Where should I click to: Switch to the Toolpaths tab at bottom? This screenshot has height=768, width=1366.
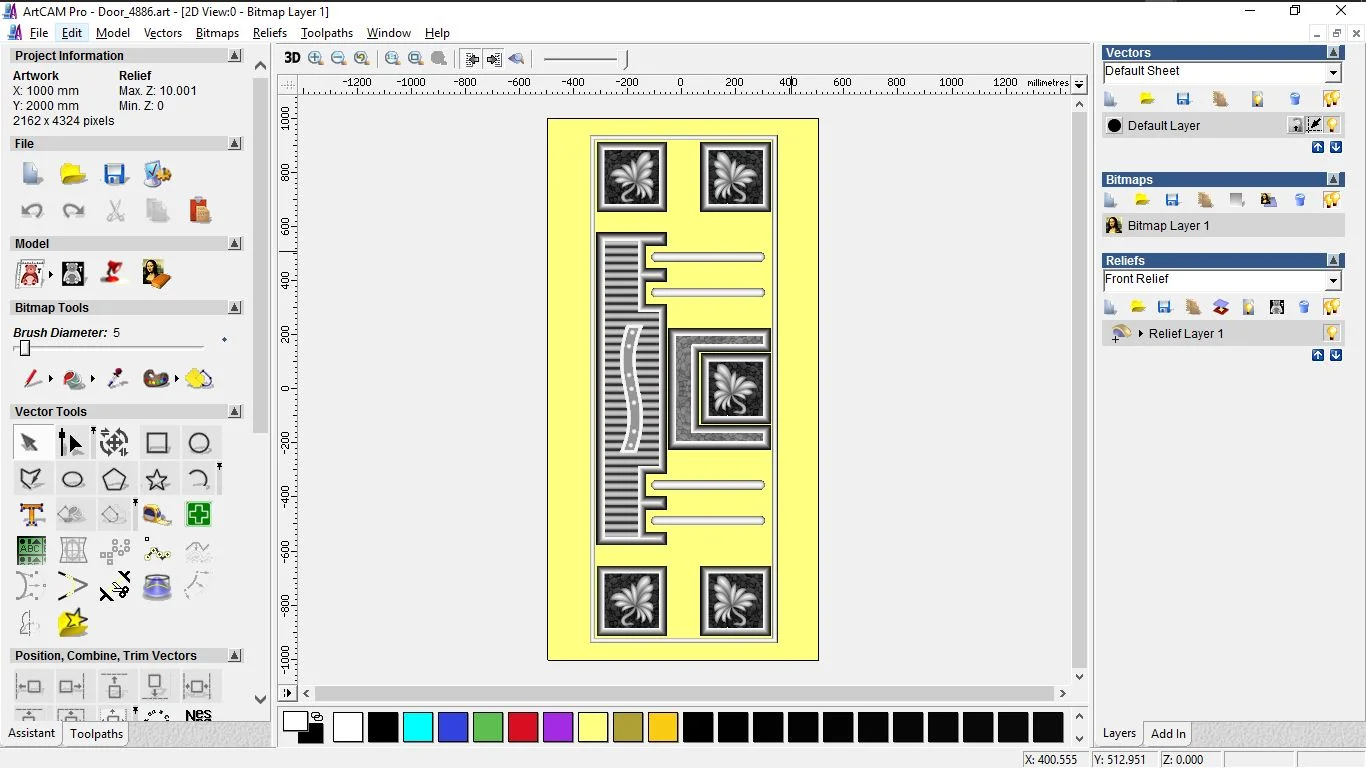coord(96,734)
